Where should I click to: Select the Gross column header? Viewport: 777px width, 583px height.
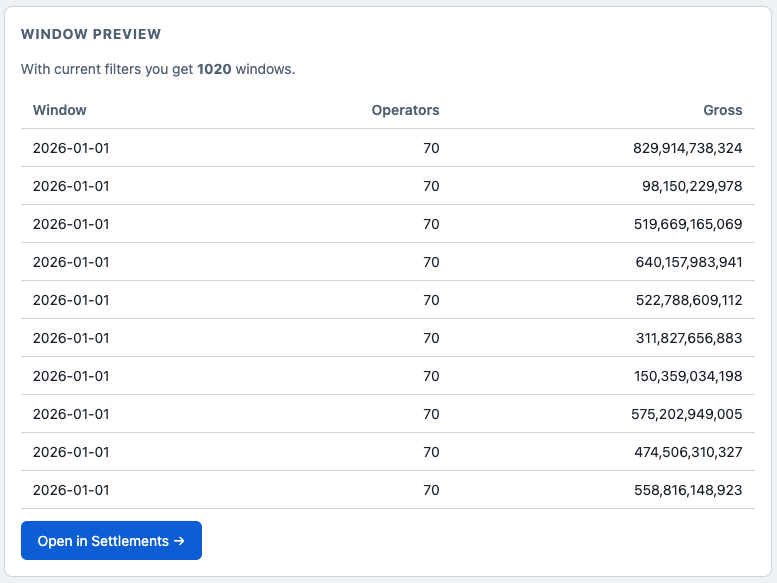[x=722, y=110]
